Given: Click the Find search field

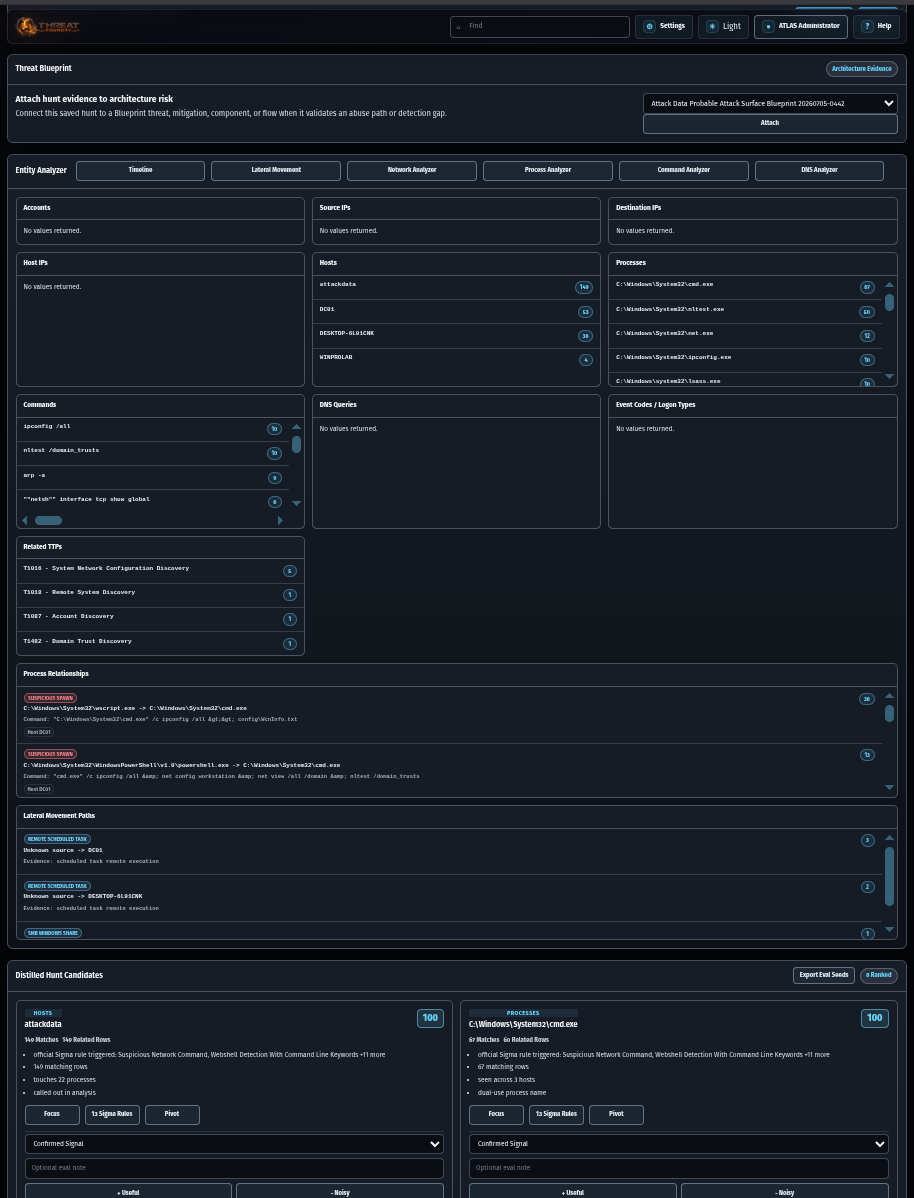Looking at the screenshot, I should [x=540, y=26].
